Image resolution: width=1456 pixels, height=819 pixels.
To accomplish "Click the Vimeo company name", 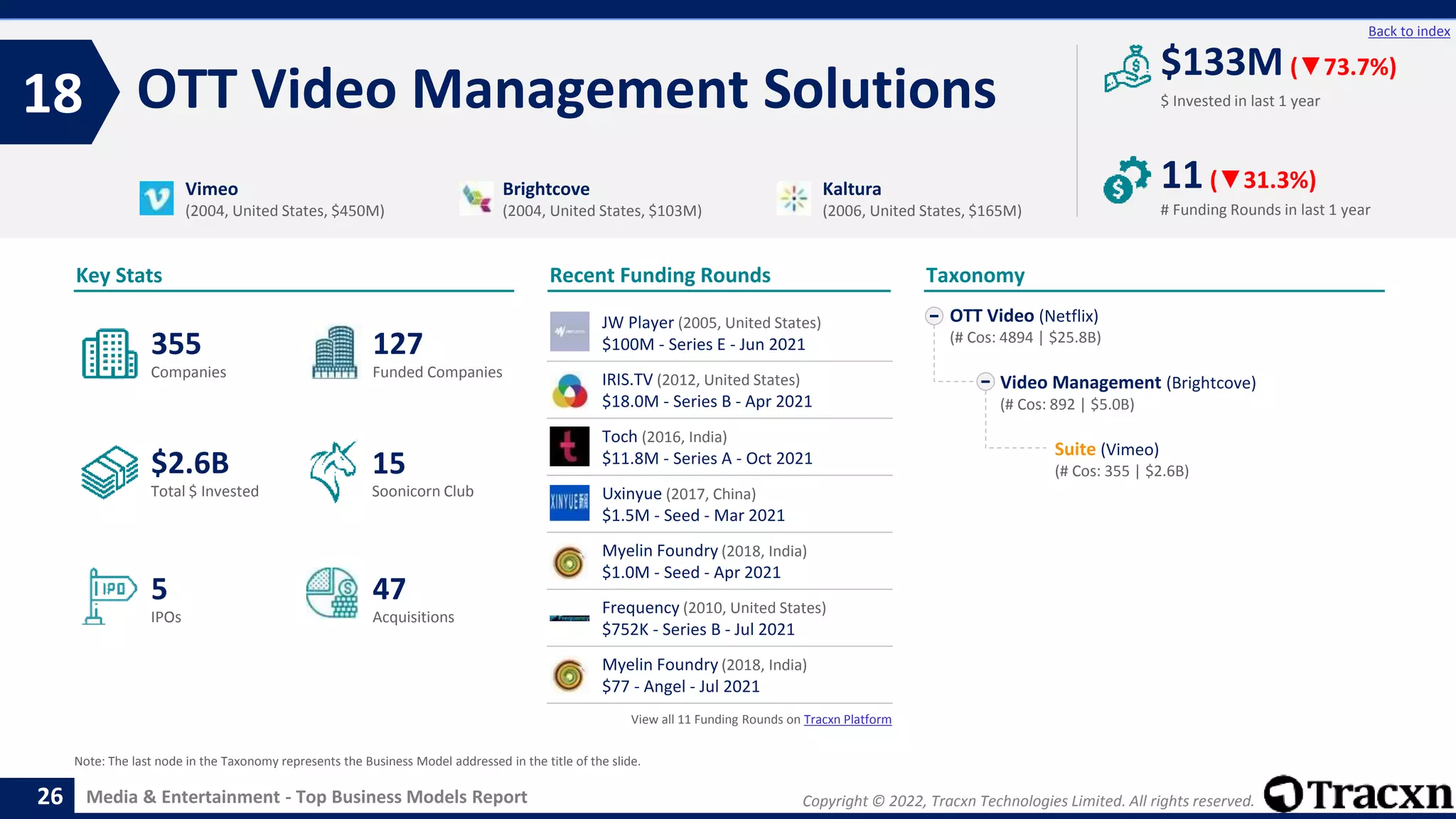I will pyautogui.click(x=212, y=189).
